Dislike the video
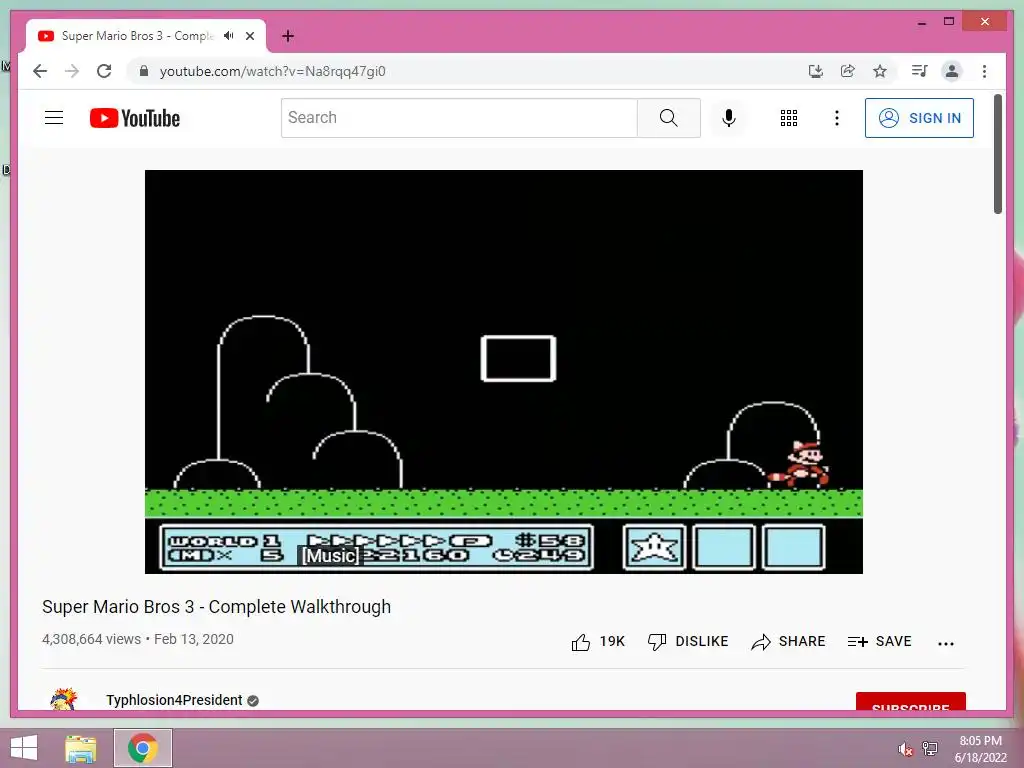 pyautogui.click(x=688, y=642)
